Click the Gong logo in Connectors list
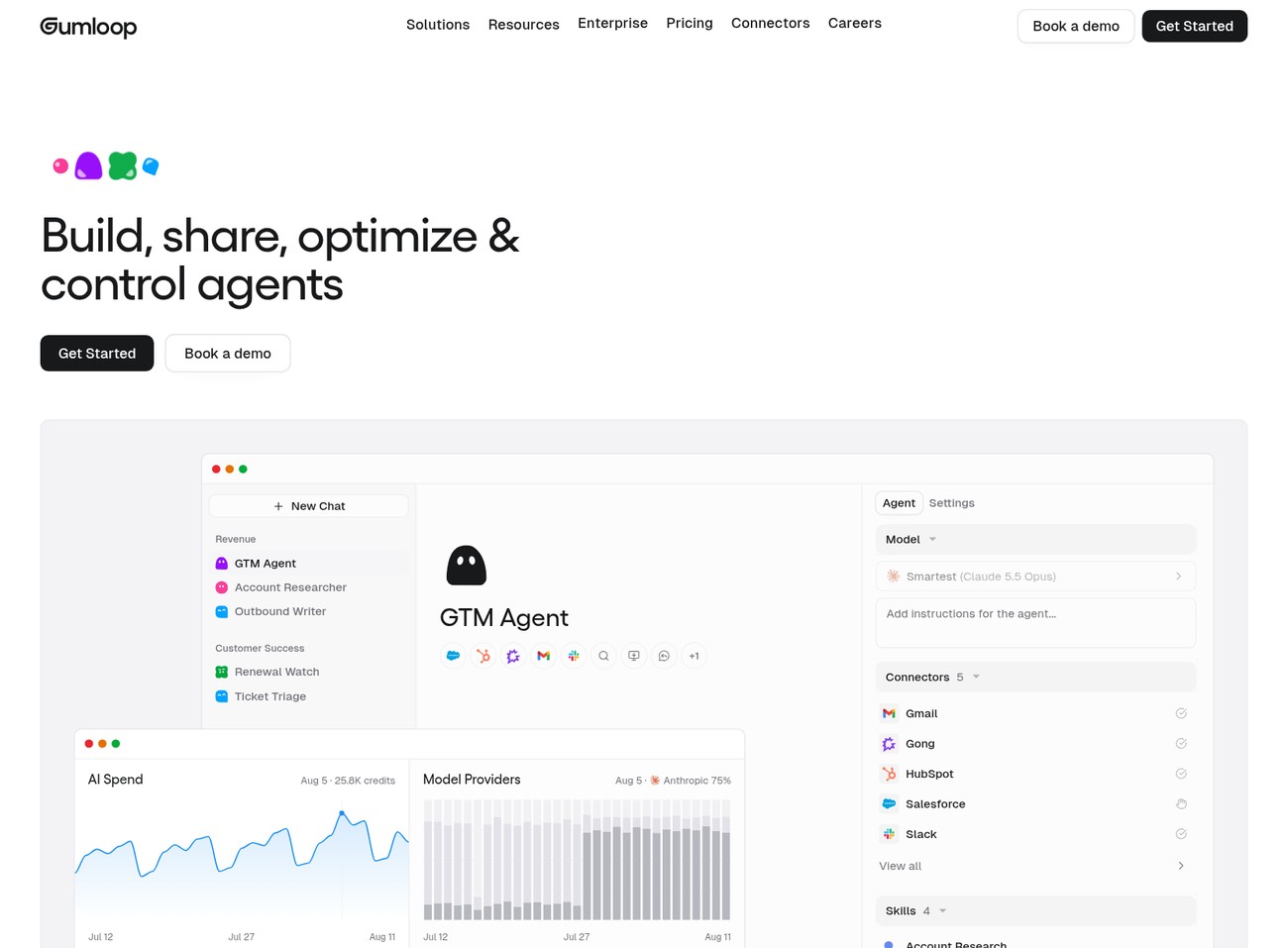 (889, 744)
